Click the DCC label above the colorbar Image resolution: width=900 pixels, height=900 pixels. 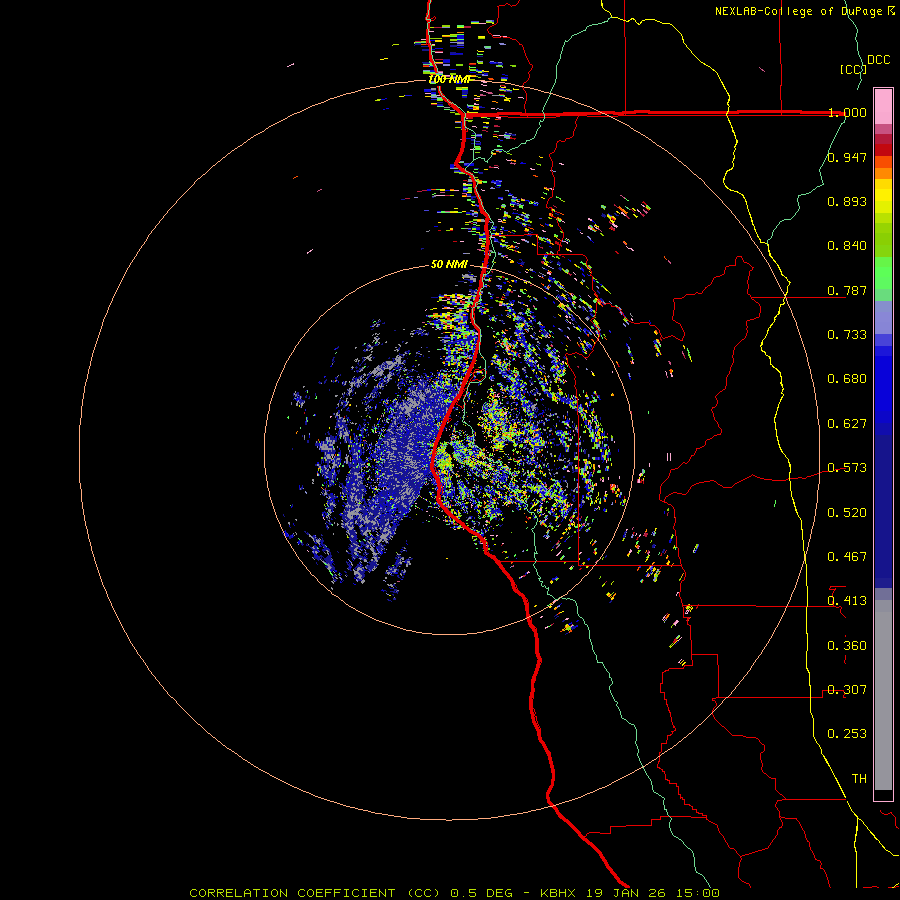(x=879, y=60)
